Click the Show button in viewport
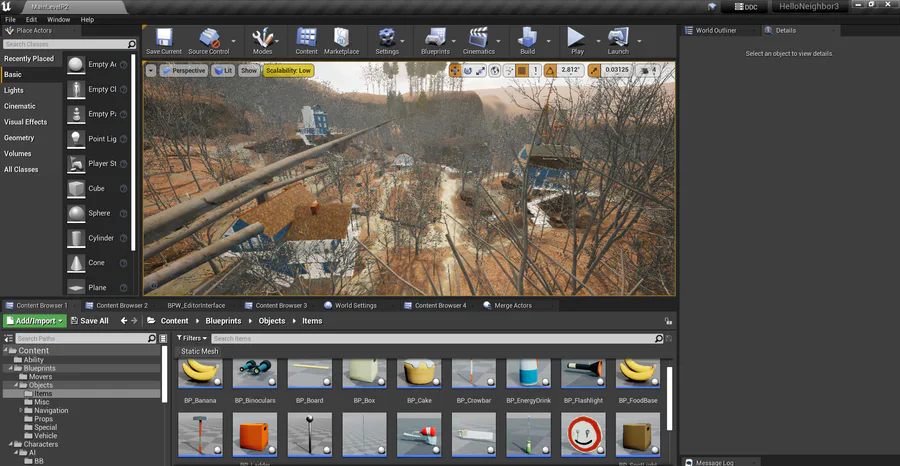This screenshot has width=900, height=466. [x=249, y=71]
